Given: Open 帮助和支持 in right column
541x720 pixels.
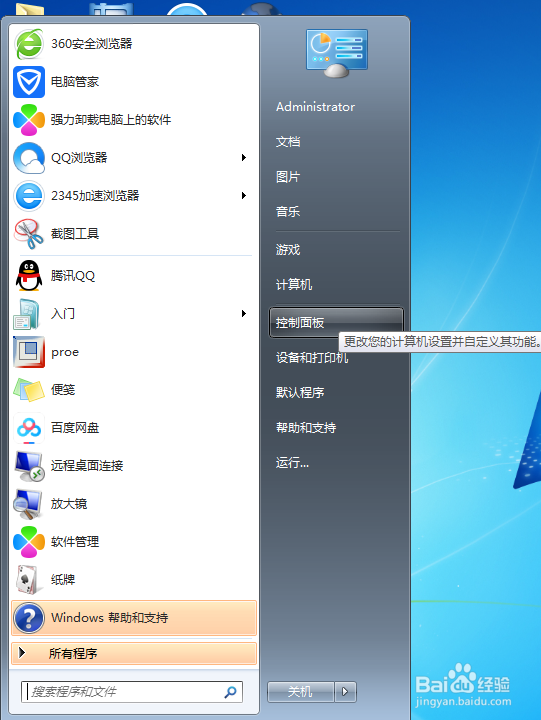Looking at the screenshot, I should pos(306,428).
